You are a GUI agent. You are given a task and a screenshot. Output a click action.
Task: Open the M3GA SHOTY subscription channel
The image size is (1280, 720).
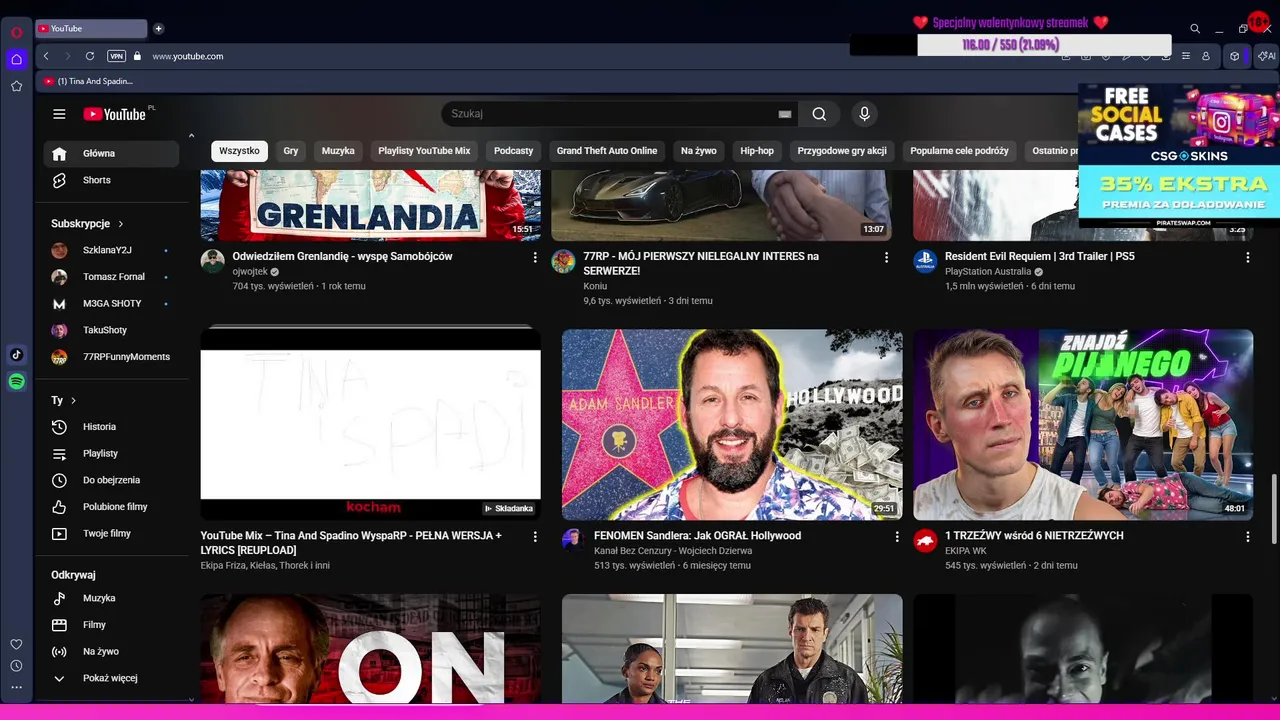click(111, 304)
